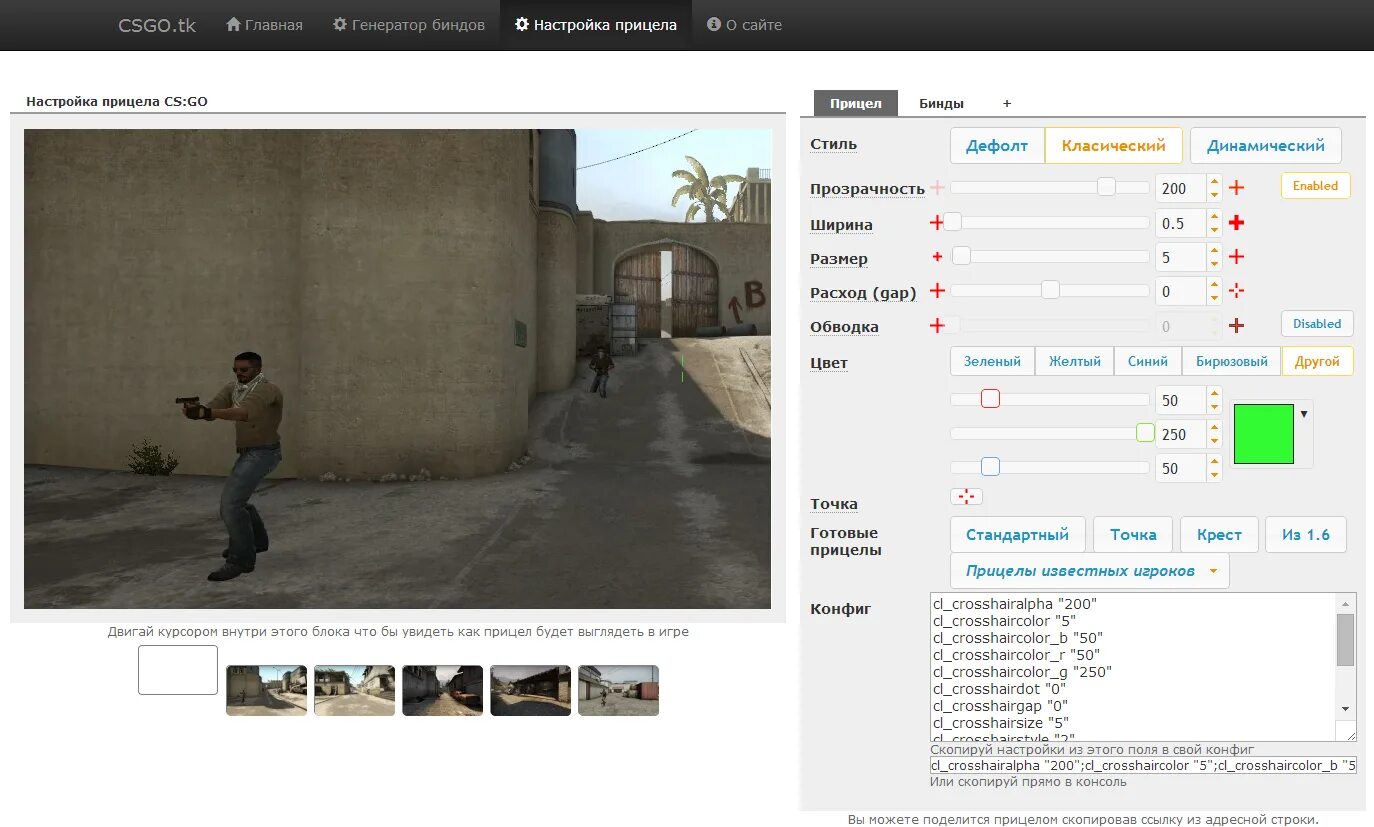Click the gapped crosshair icon right of gap value
This screenshot has height=827, width=1374.
click(1236, 291)
